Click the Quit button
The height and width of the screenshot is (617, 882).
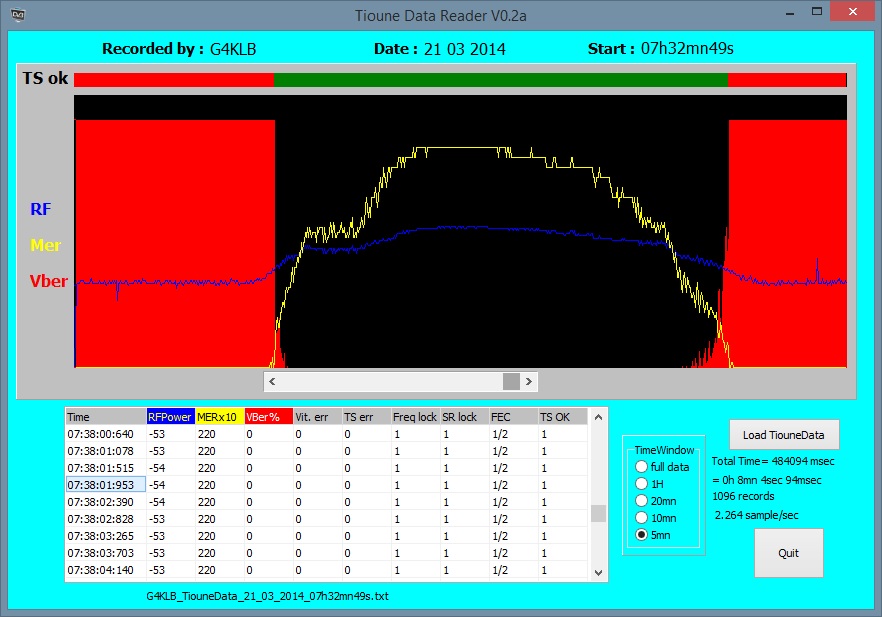(x=788, y=553)
